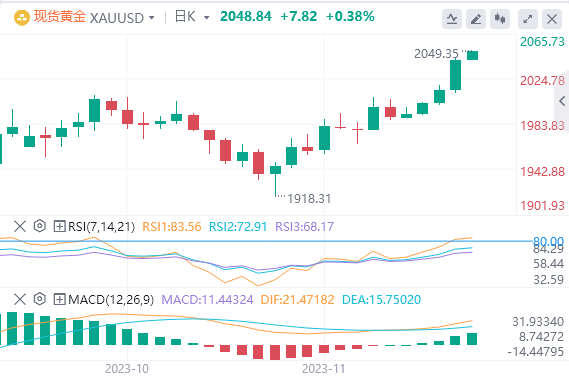The width and height of the screenshot is (569, 380).
Task: Click the 58.44 RSI axis label
Action: click(x=548, y=264)
